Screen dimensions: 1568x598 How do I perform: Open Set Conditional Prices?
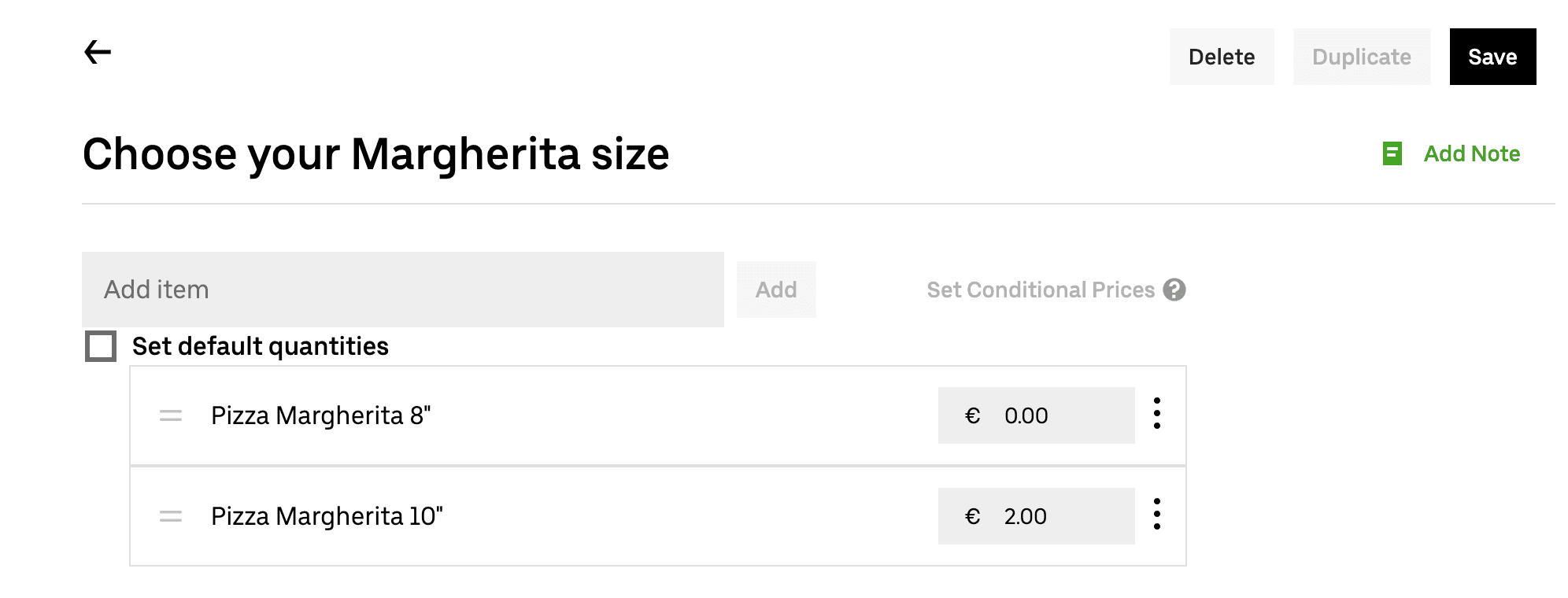(x=1041, y=290)
